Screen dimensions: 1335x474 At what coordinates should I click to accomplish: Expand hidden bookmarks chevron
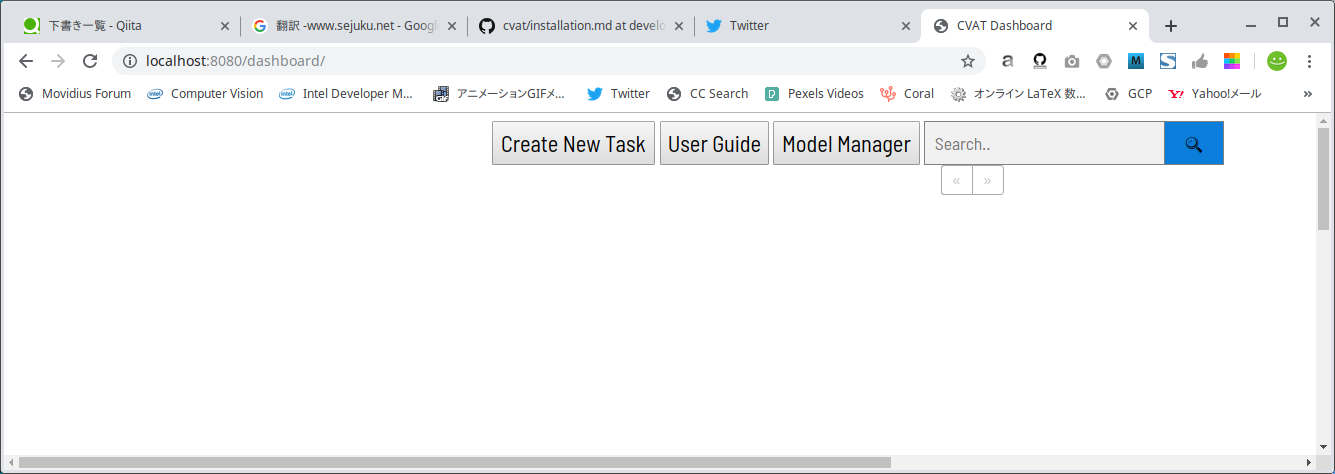pyautogui.click(x=1307, y=94)
